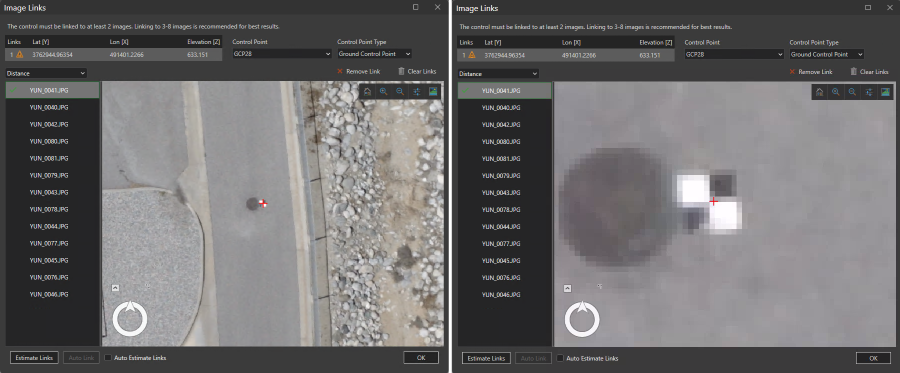Select YUN_0041.JPG in pixelated close-up window list
The image size is (900, 373).
tap(505, 91)
